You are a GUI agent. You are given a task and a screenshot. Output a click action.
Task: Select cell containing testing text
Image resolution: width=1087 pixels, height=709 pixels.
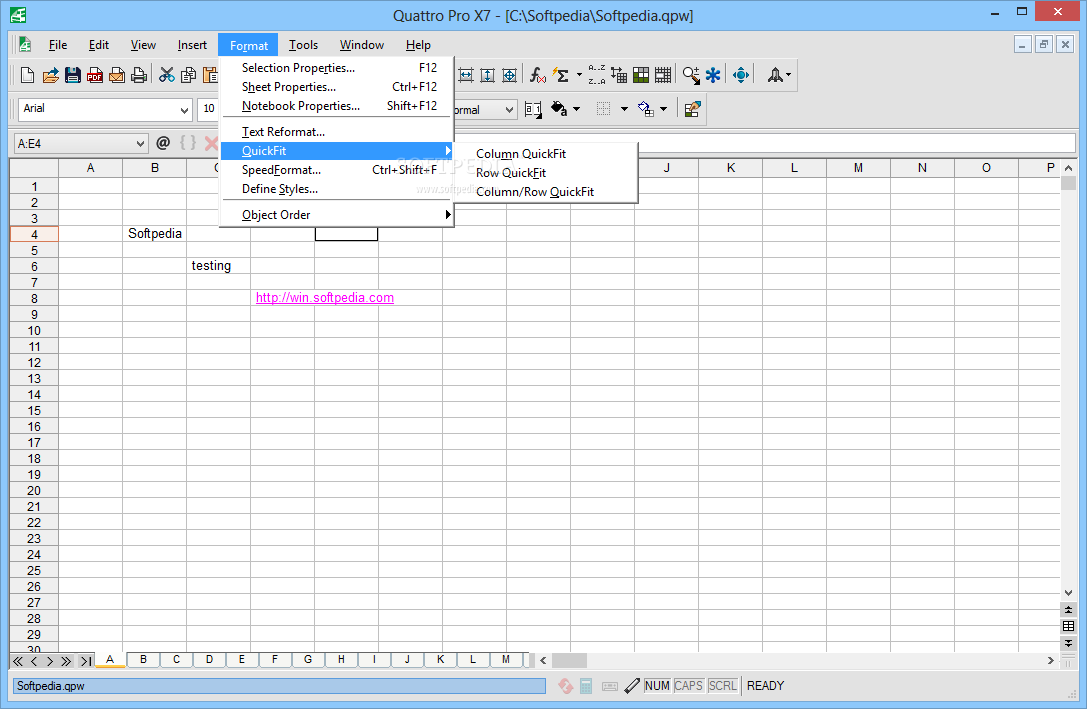coord(218,265)
